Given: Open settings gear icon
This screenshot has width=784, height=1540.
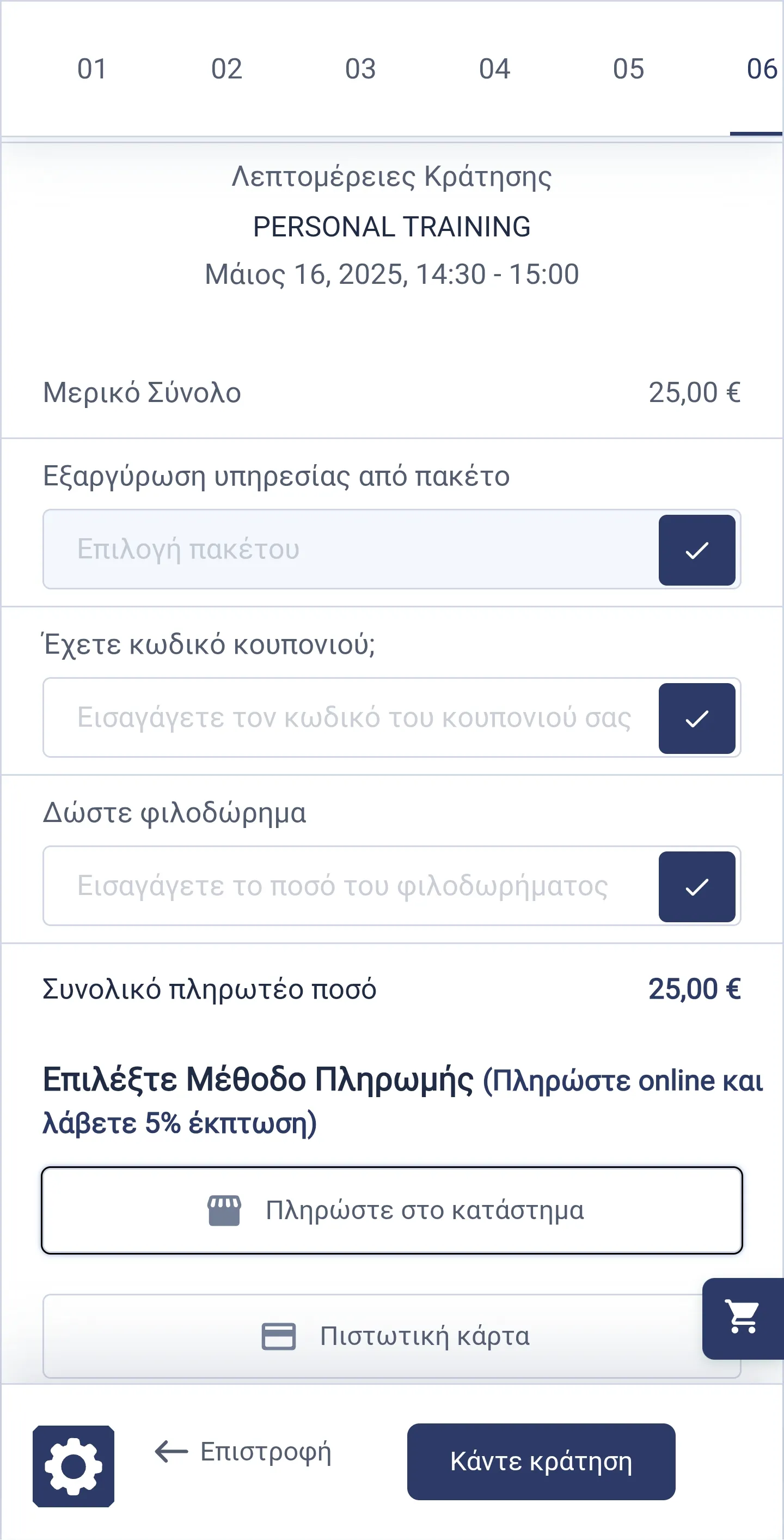Looking at the screenshot, I should [73, 1466].
